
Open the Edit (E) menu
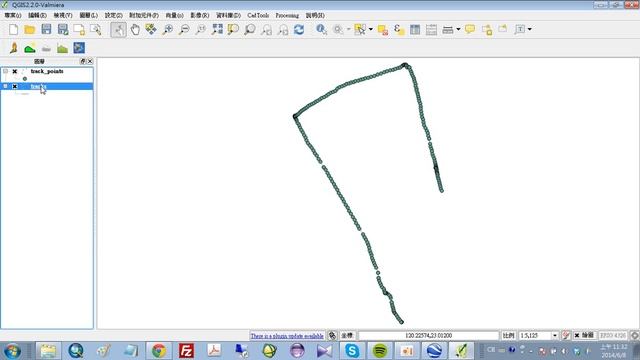(37, 15)
